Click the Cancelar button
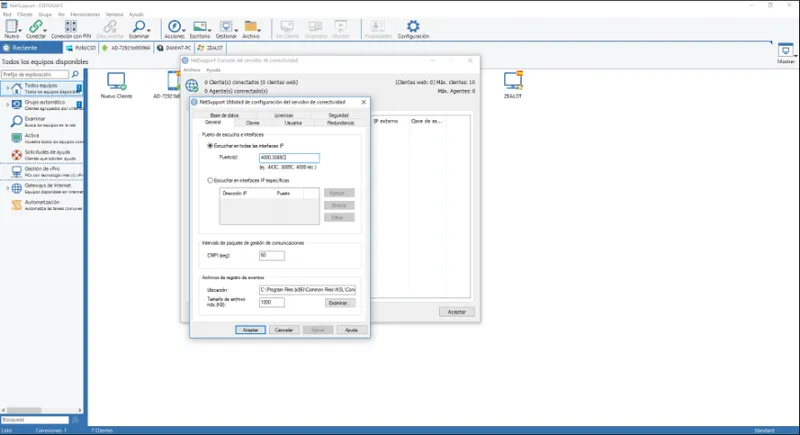Screen dimensions: 800x435 click(284, 330)
